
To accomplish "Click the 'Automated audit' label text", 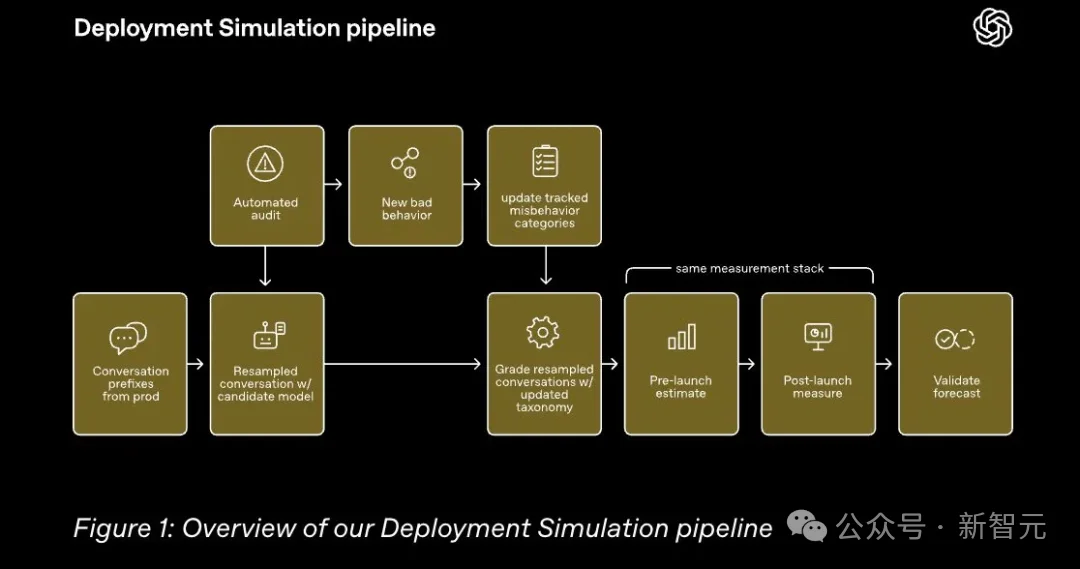I will (265, 209).
